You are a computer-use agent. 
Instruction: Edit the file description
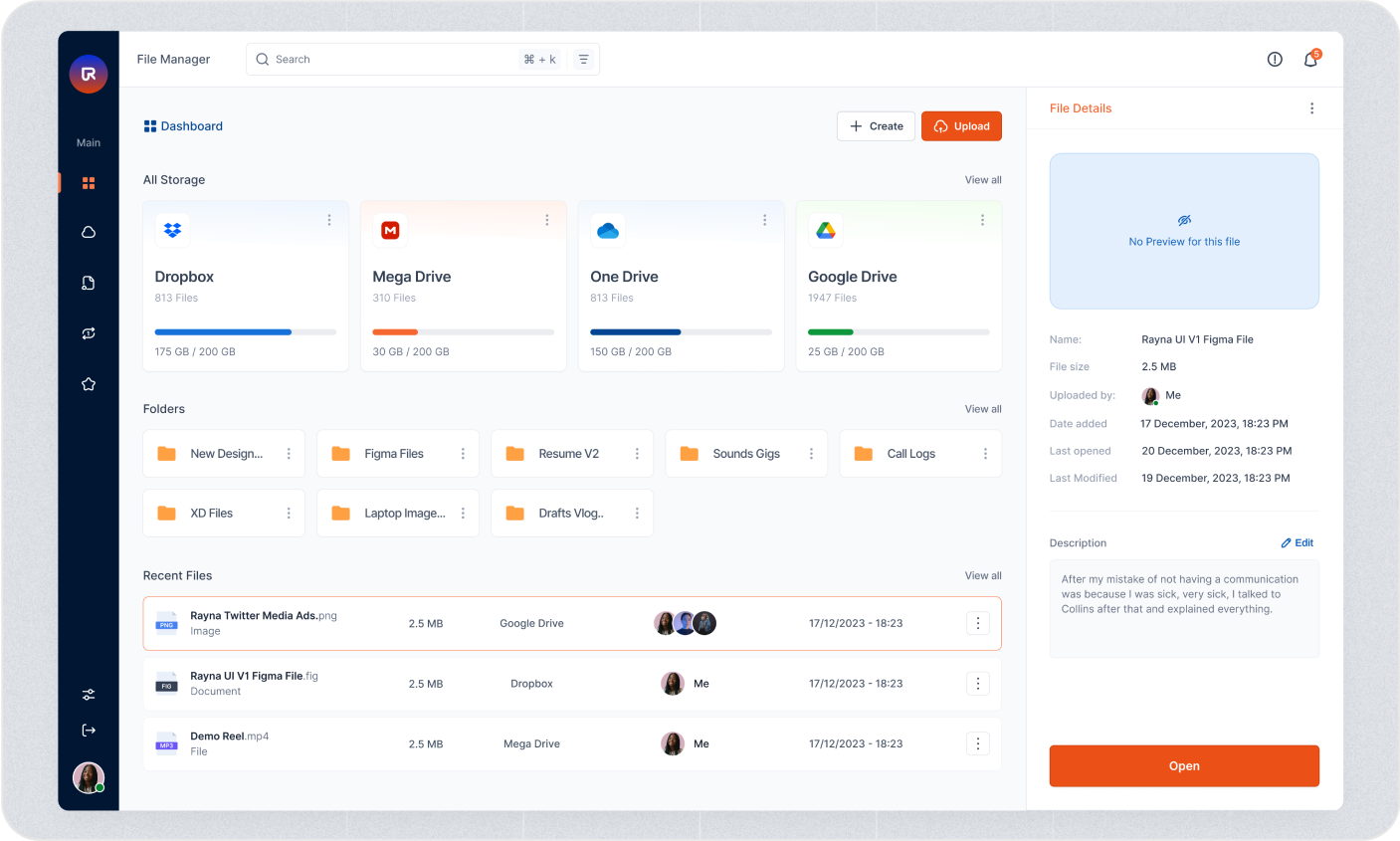(x=1298, y=543)
